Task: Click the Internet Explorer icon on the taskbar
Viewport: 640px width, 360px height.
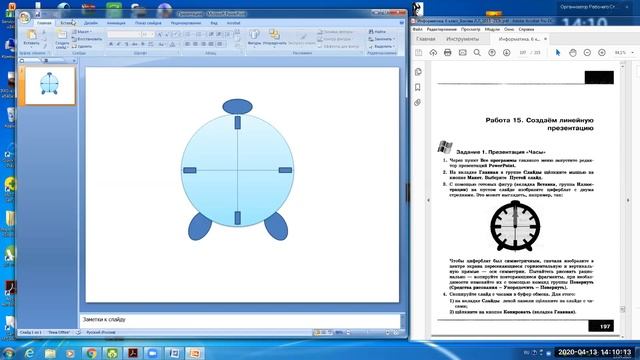Action: (29, 353)
